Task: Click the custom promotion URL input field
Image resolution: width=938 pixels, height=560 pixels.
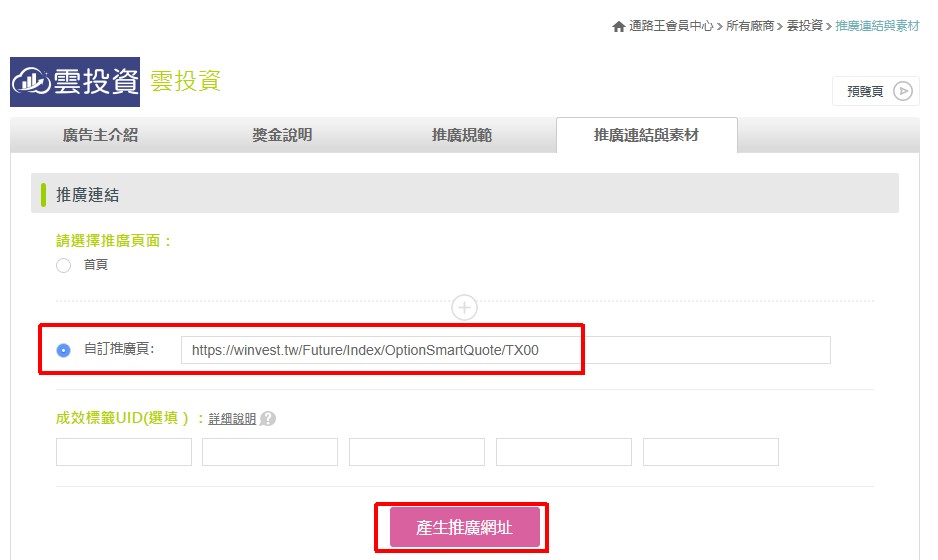Action: [505, 350]
